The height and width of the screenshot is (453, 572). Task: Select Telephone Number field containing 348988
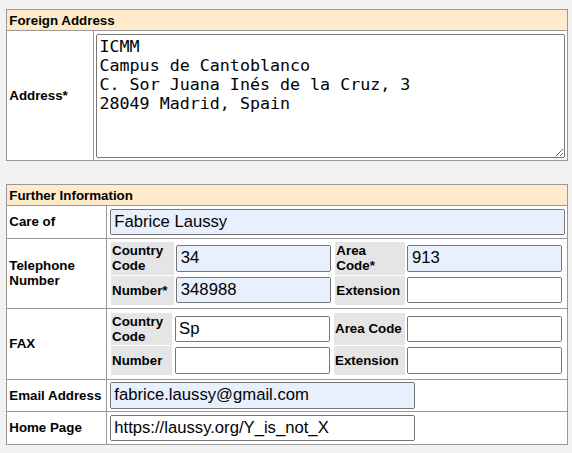pos(253,290)
